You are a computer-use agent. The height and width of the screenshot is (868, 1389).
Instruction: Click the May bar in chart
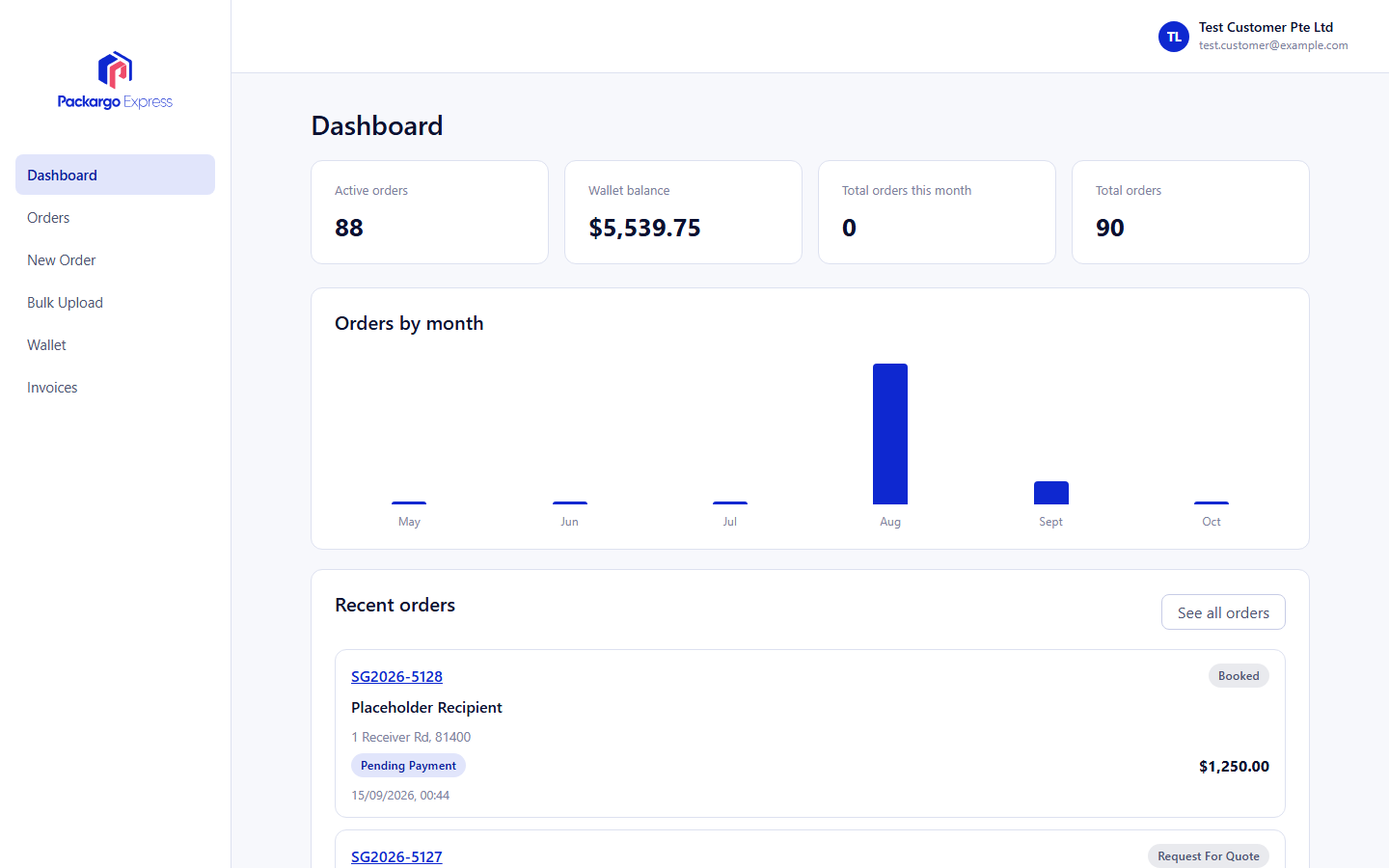pyautogui.click(x=409, y=502)
